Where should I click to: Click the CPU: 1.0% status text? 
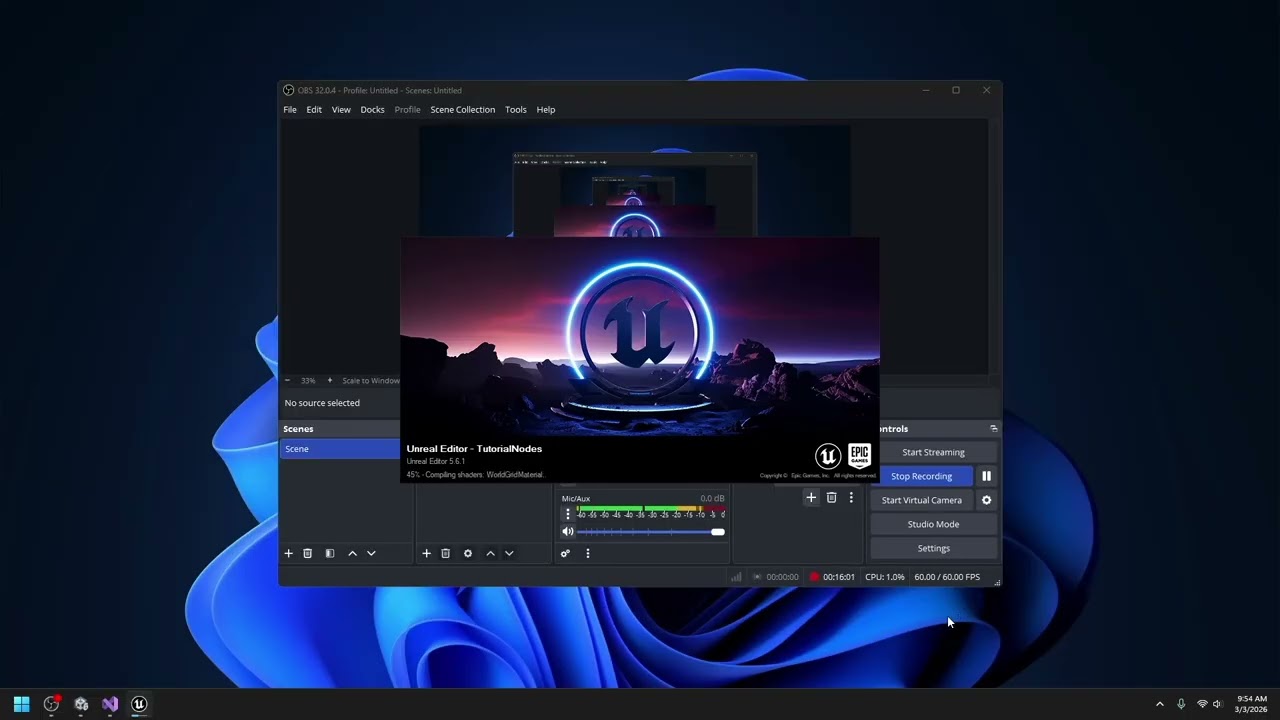point(885,577)
